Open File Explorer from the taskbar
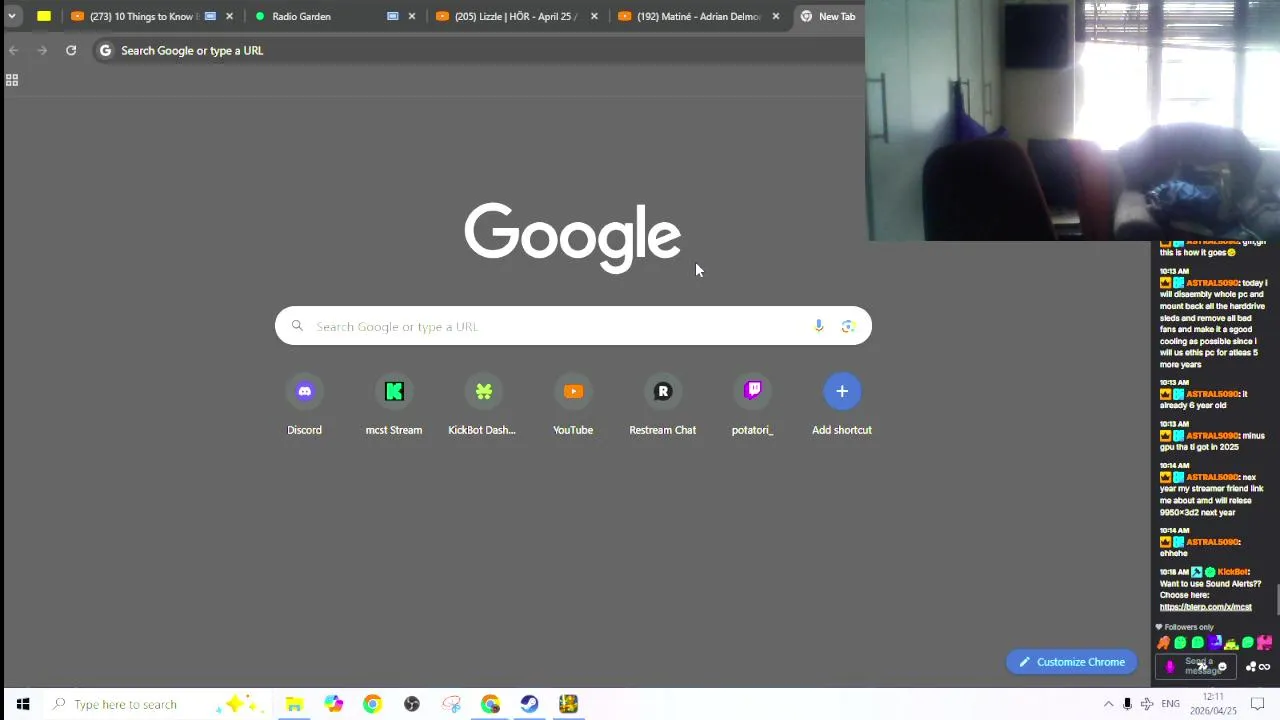 click(294, 704)
